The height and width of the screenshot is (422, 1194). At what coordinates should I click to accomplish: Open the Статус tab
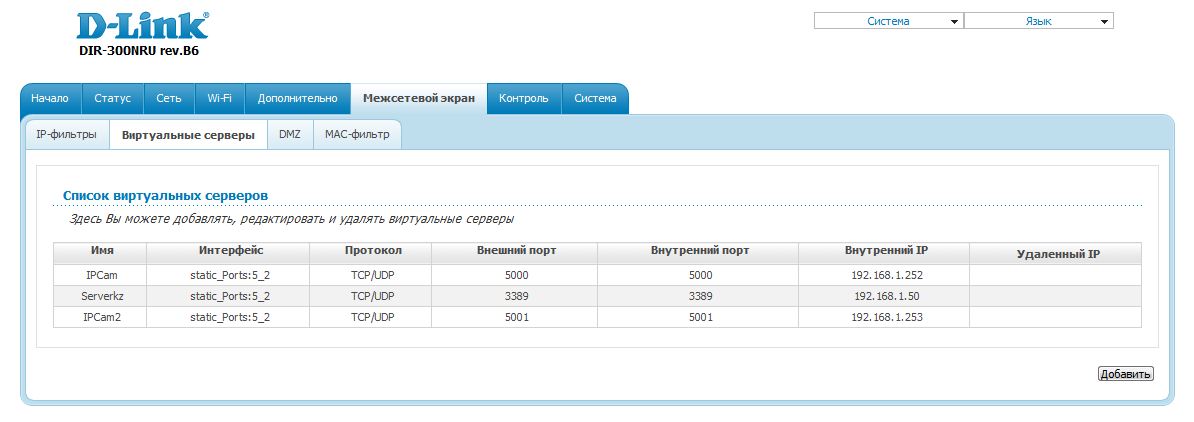tap(113, 99)
